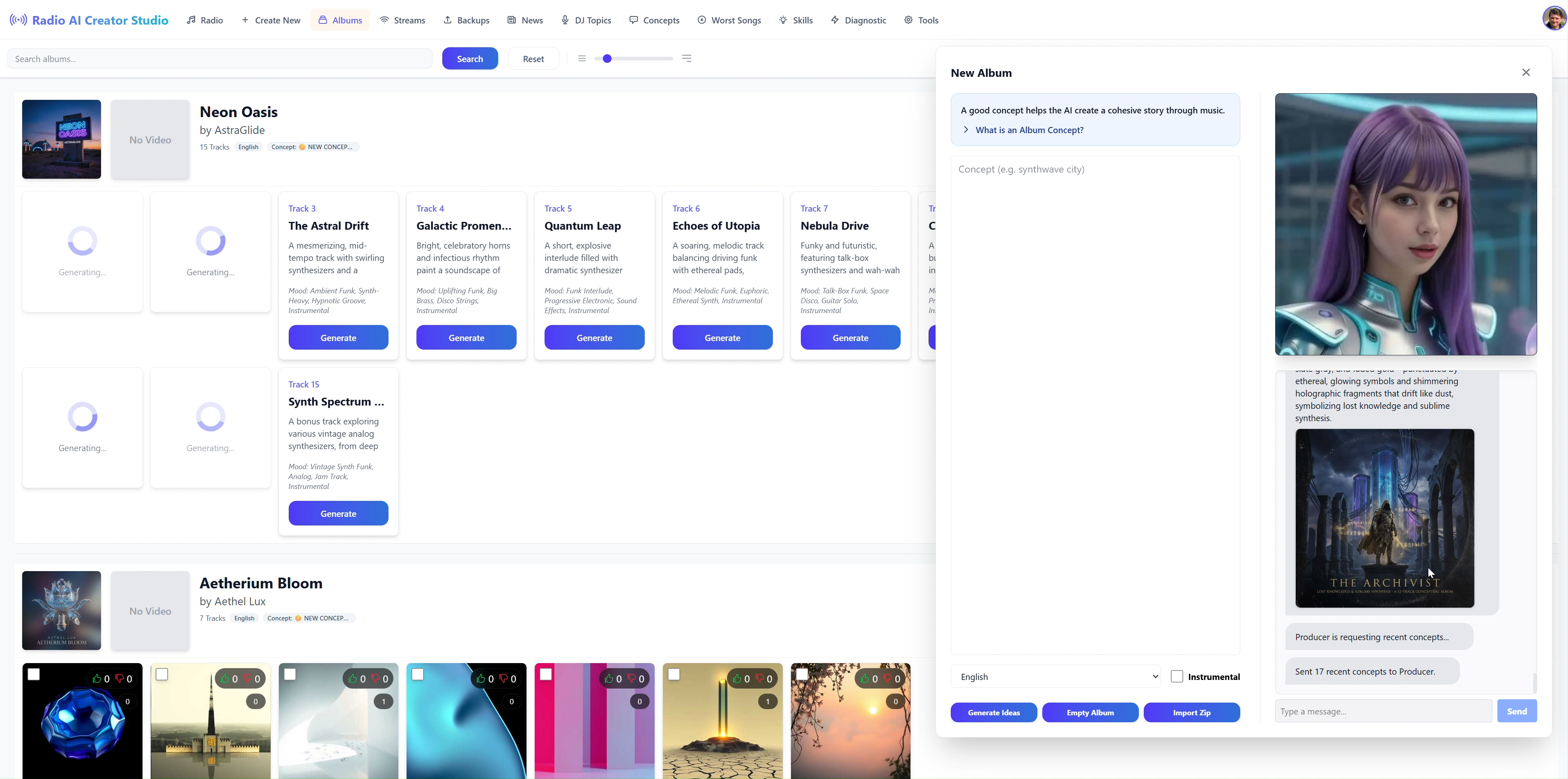The width and height of the screenshot is (1568, 779).
Task: Open Diagnostic from the top navigation
Action: point(858,20)
